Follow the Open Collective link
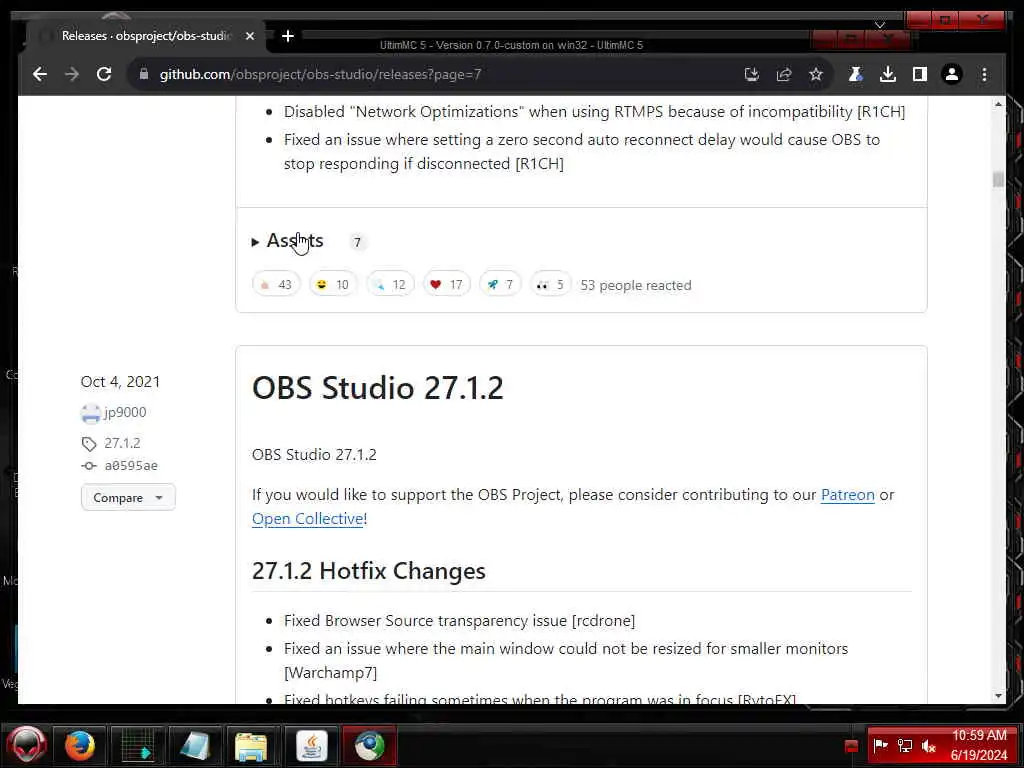This screenshot has height=768, width=1024. tap(308, 519)
